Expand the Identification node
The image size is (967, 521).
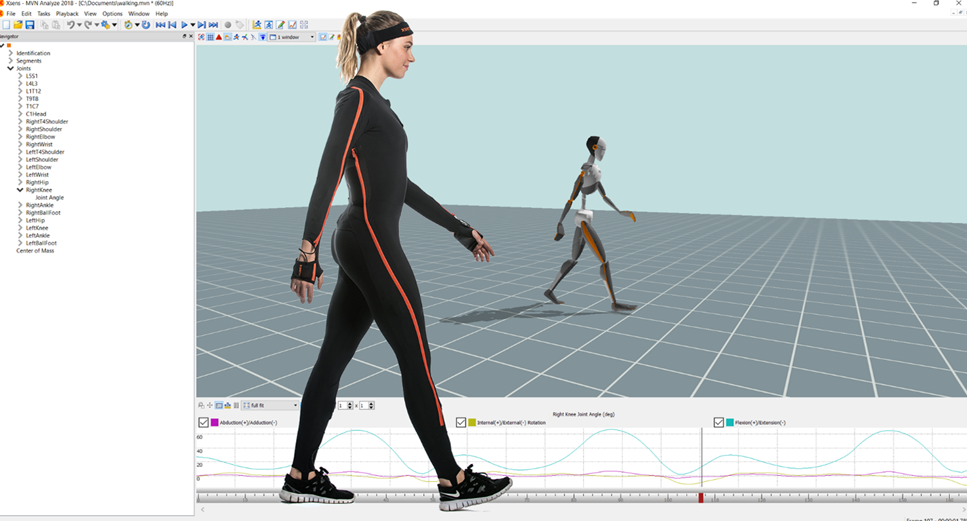pos(10,53)
